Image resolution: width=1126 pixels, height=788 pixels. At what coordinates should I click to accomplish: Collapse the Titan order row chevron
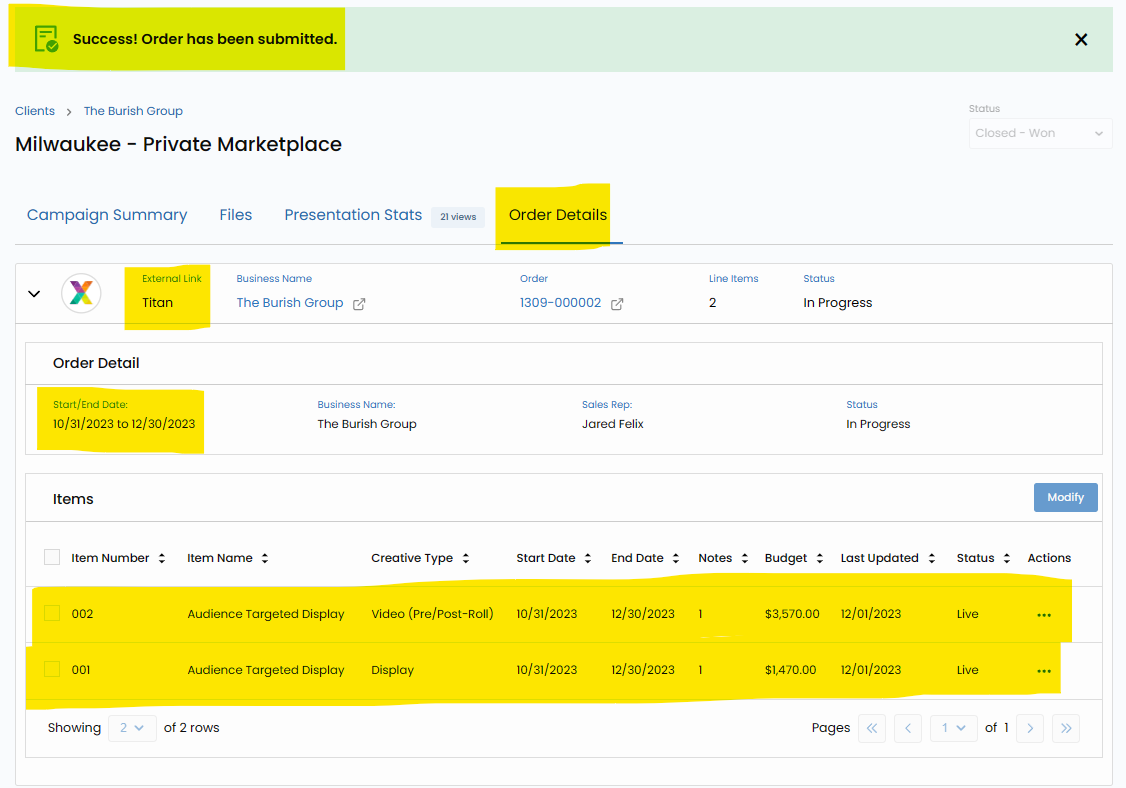click(34, 294)
